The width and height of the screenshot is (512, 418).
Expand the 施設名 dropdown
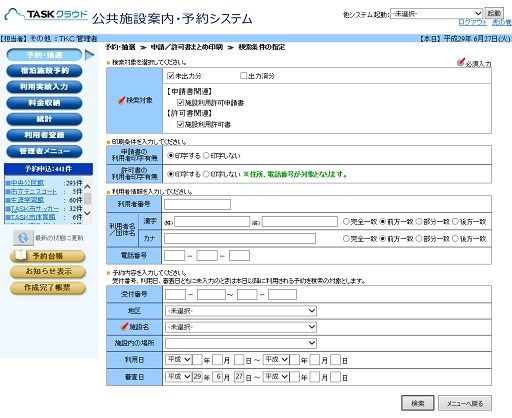click(x=241, y=327)
